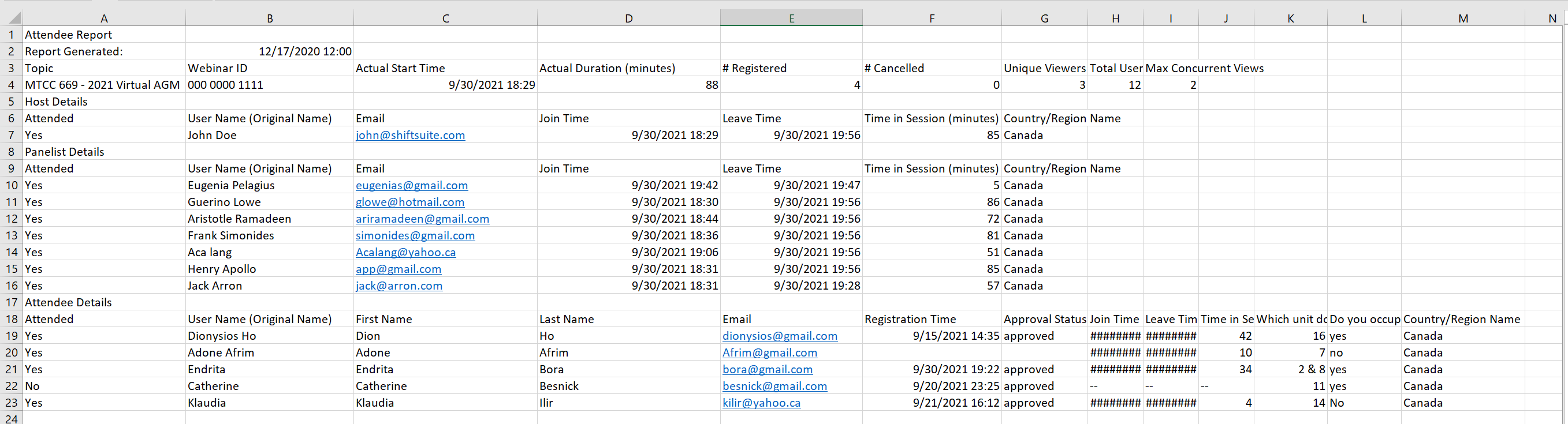
Task: Select the '9/30/2021 19:42' join time cell
Action: tap(629, 185)
